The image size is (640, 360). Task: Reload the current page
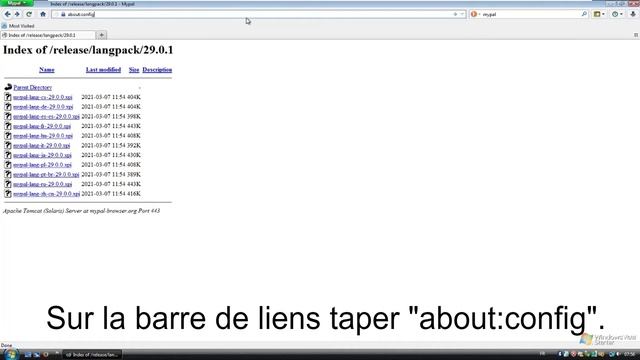point(29,14)
